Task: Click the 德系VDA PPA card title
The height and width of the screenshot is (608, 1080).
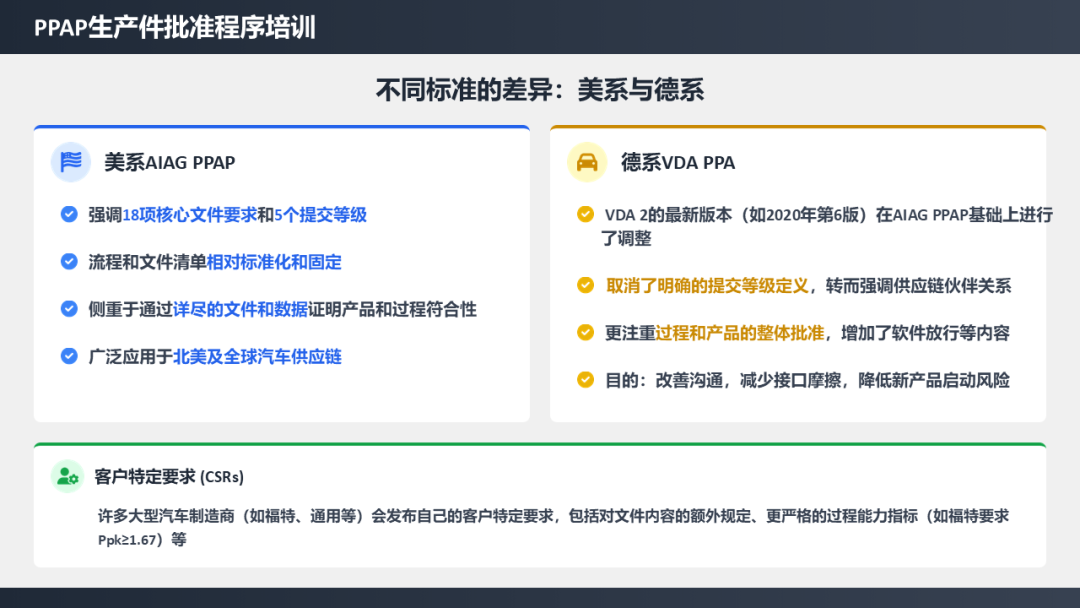Action: 678,162
